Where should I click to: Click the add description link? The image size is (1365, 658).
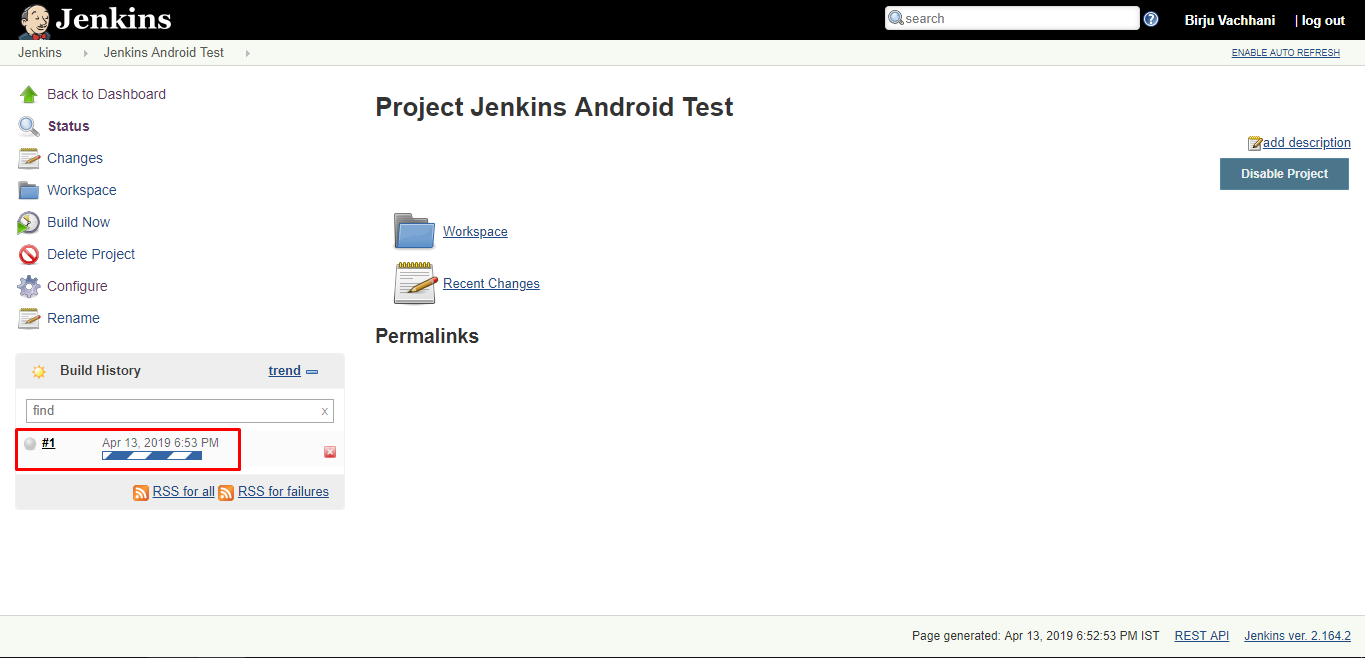click(x=1306, y=142)
